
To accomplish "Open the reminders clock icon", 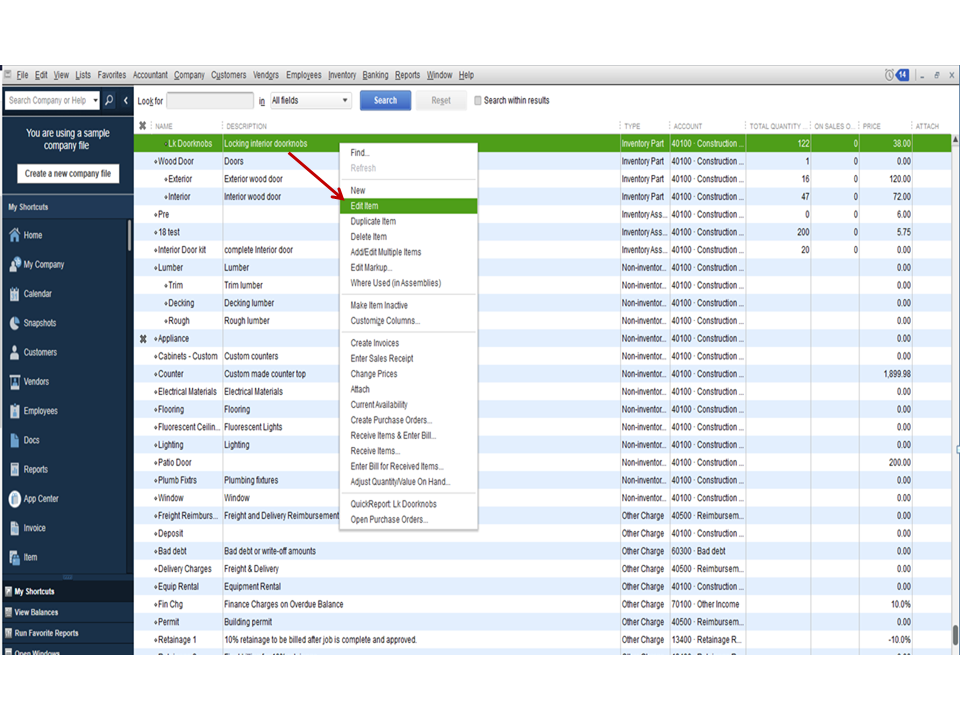I will click(x=889, y=75).
